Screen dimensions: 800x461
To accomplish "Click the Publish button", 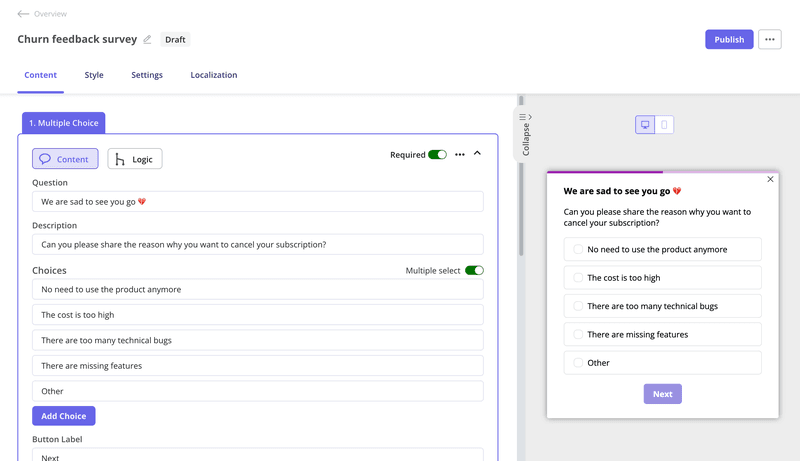I will [729, 40].
